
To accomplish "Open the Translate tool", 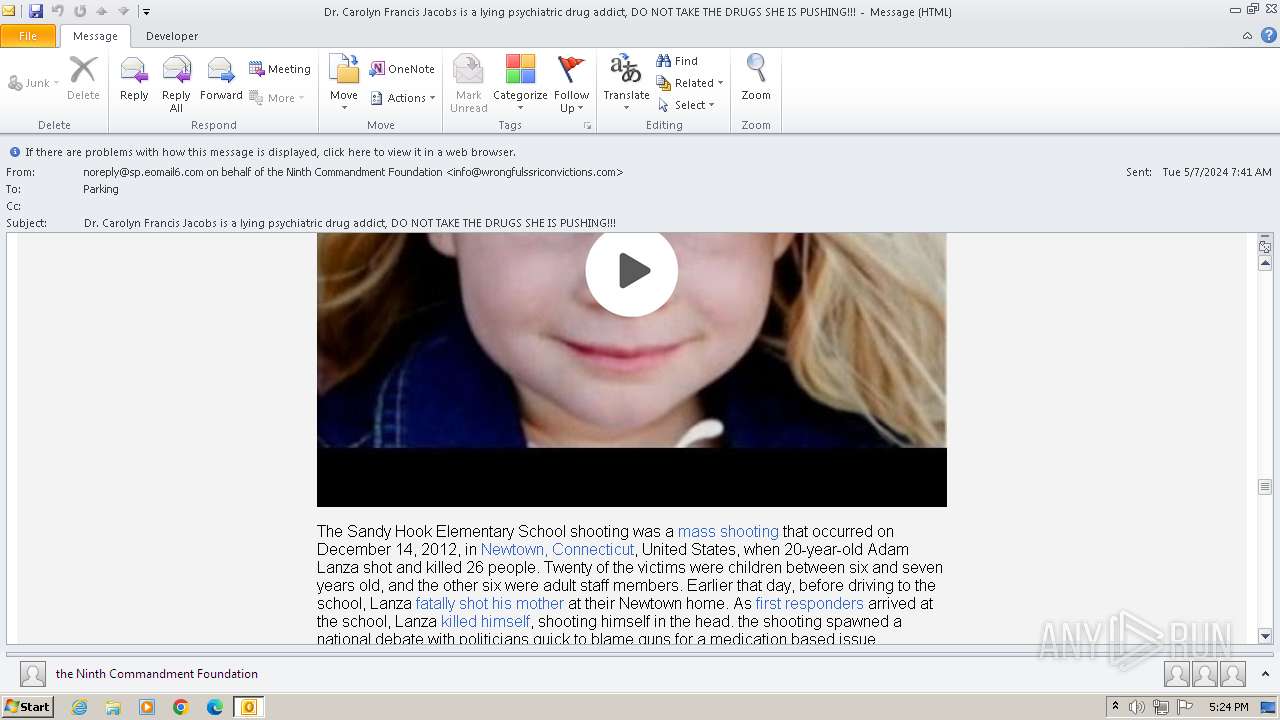I will click(x=626, y=84).
